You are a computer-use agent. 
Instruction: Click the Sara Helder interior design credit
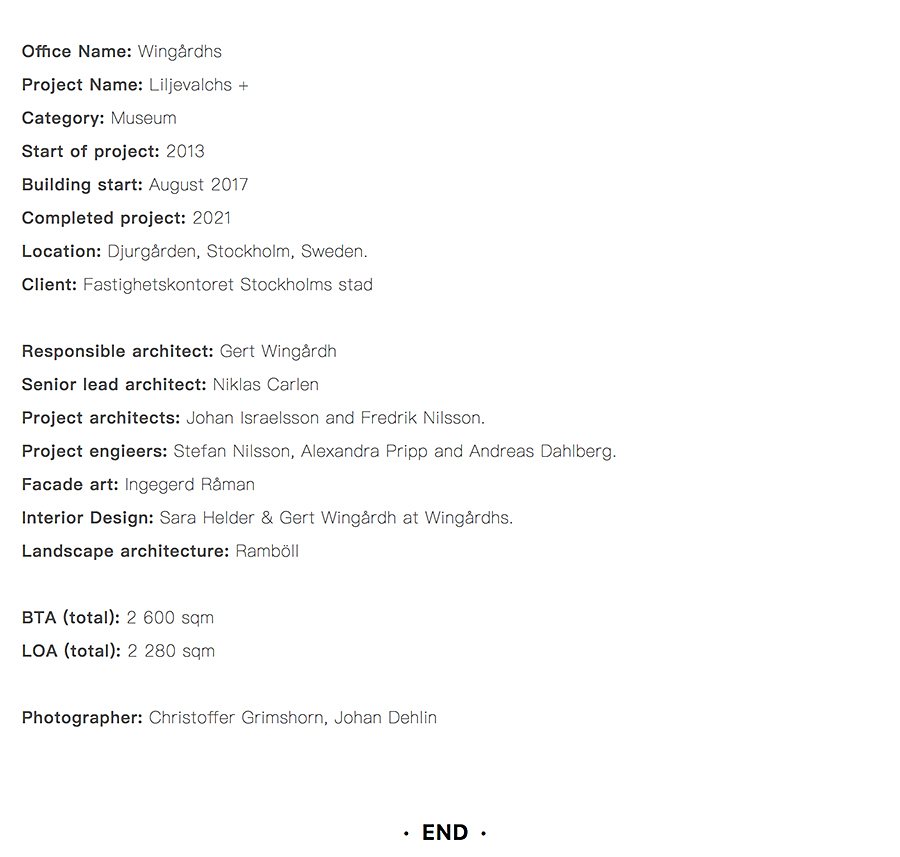[336, 518]
